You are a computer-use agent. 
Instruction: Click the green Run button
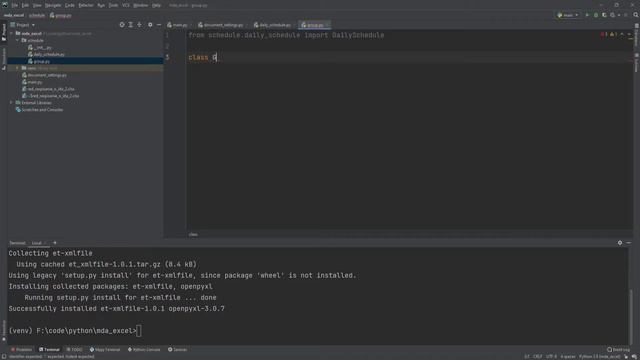[587, 15]
